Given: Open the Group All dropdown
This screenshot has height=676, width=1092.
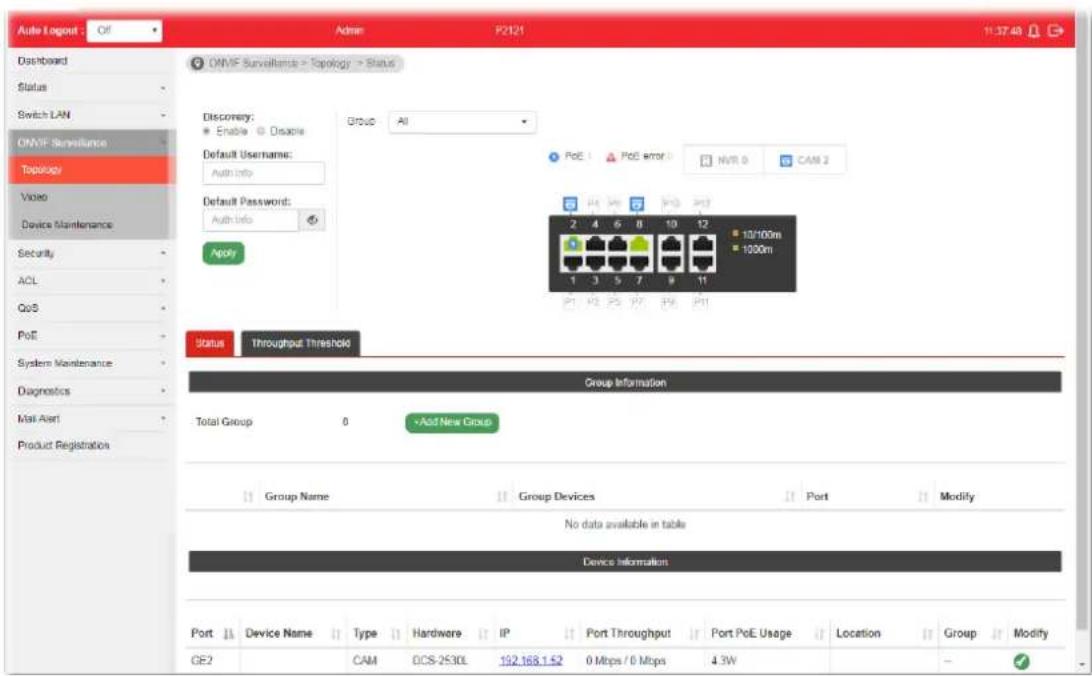Looking at the screenshot, I should 462,122.
